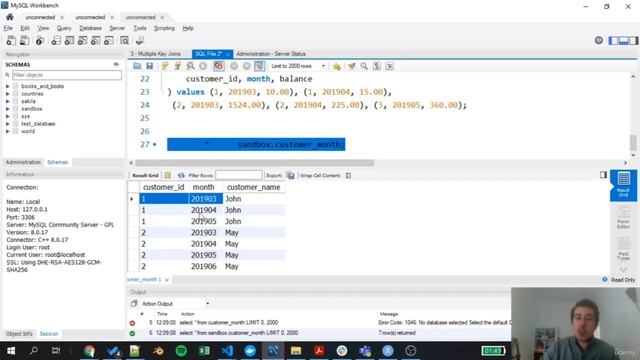640x360 pixels.
Task: Select the Field Types side panel button
Action: 623,249
